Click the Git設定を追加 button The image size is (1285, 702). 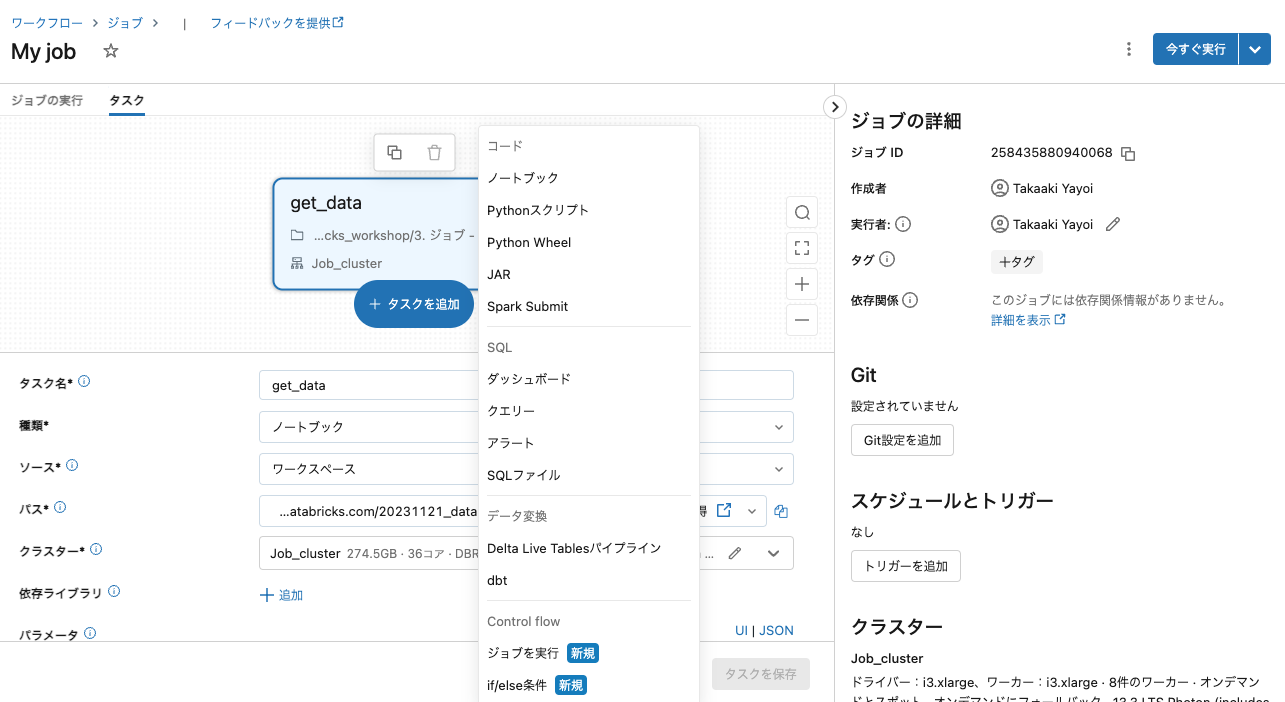tap(901, 439)
